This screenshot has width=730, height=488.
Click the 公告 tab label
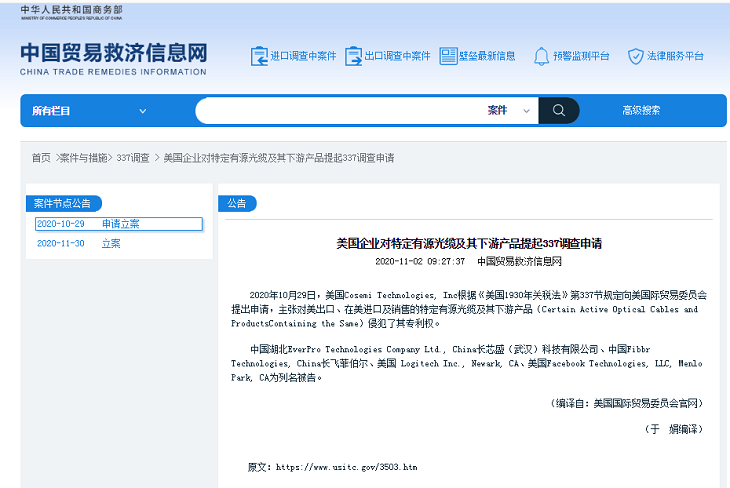[x=237, y=203]
